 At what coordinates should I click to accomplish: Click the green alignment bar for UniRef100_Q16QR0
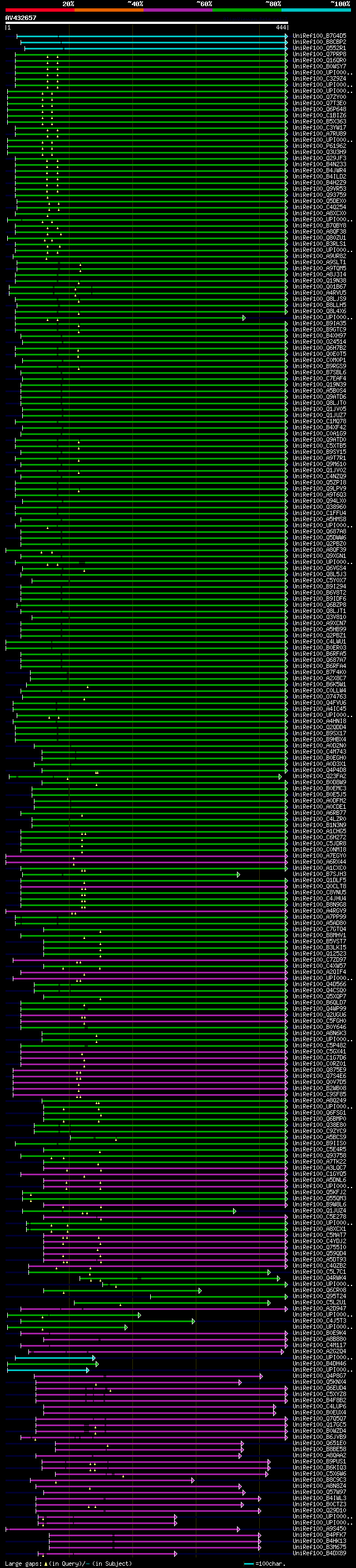point(151,61)
